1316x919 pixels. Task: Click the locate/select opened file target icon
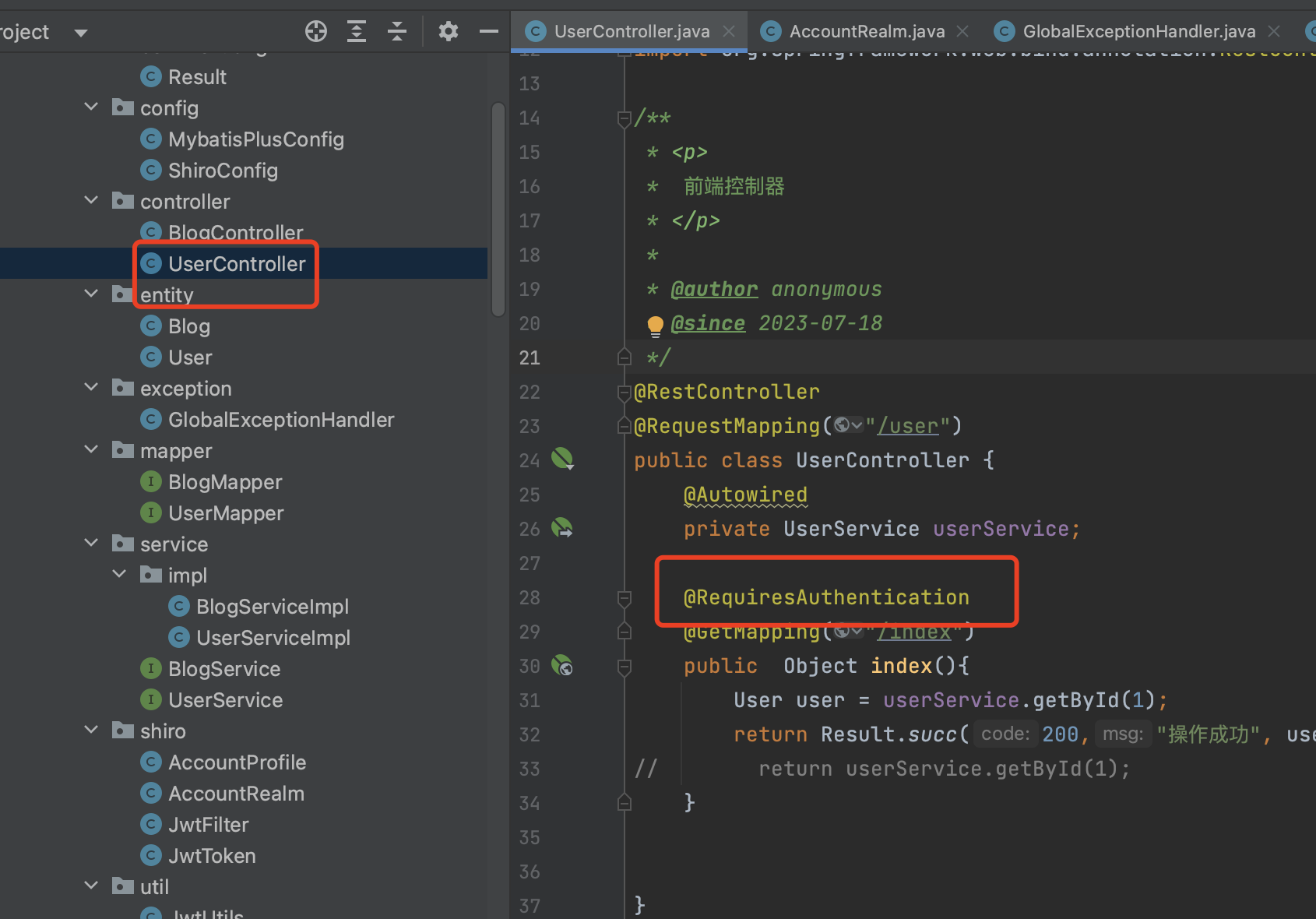click(316, 31)
